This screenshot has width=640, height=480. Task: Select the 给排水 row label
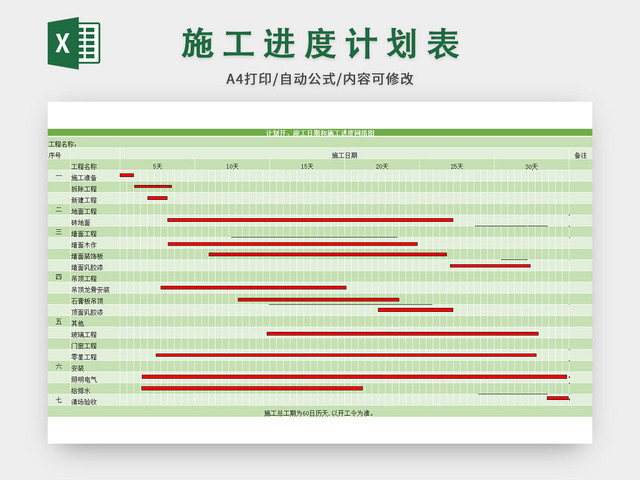coord(81,391)
